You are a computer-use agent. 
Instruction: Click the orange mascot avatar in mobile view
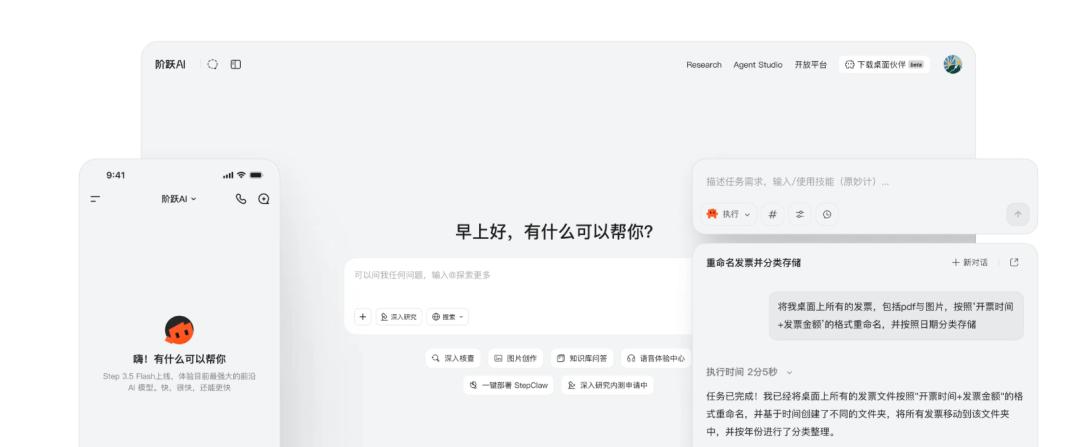pos(179,330)
